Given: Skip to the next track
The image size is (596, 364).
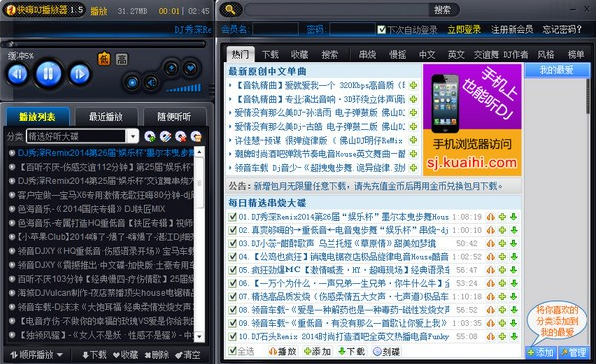Looking at the screenshot, I should point(79,74).
